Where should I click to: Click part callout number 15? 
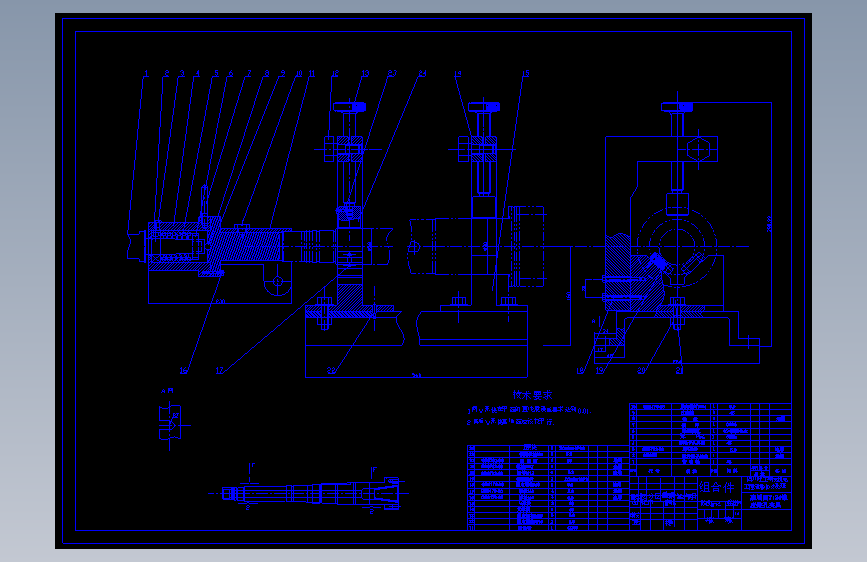point(526,74)
